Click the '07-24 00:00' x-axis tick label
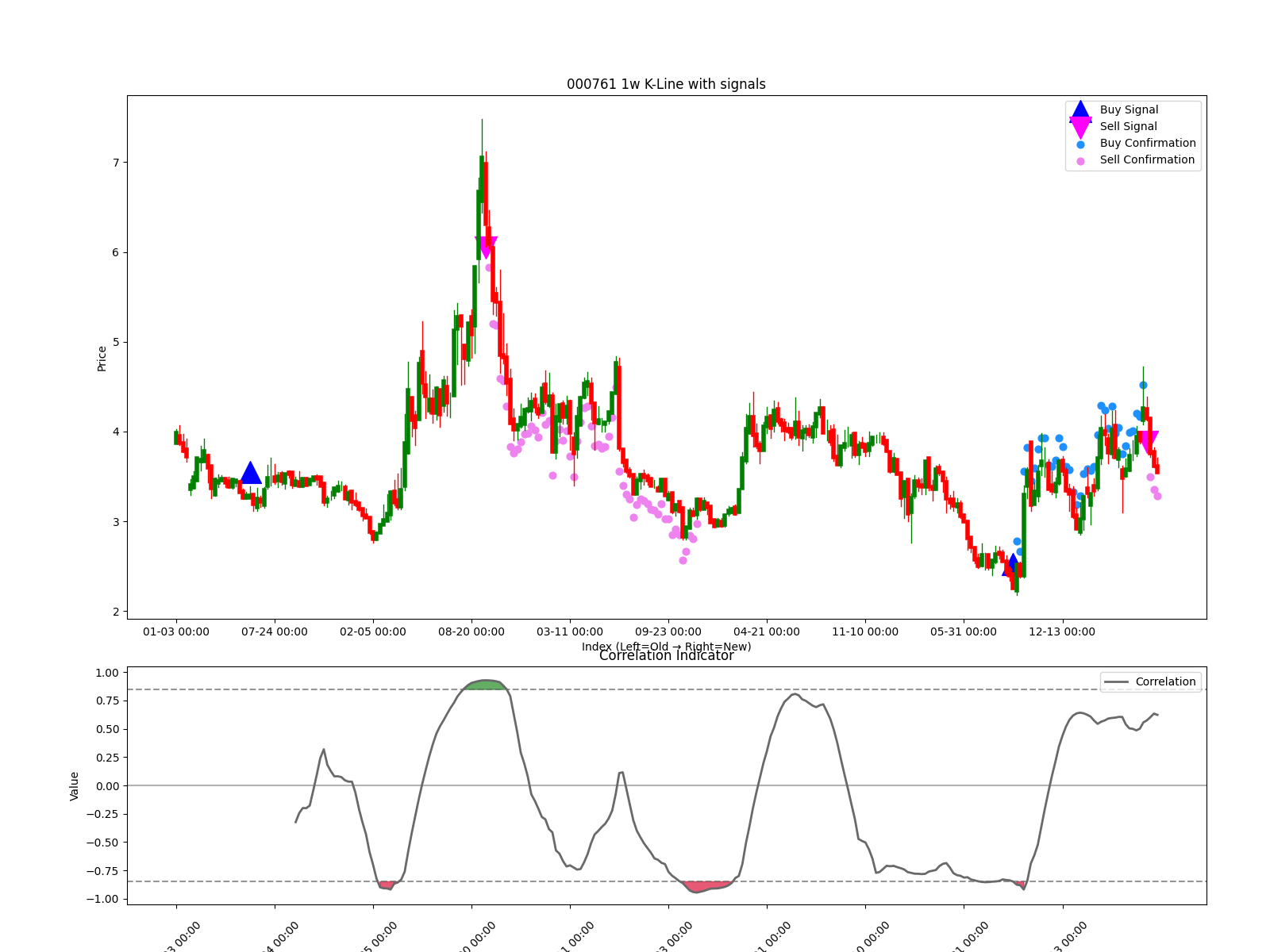This screenshot has height=952, width=1270. tap(275, 632)
